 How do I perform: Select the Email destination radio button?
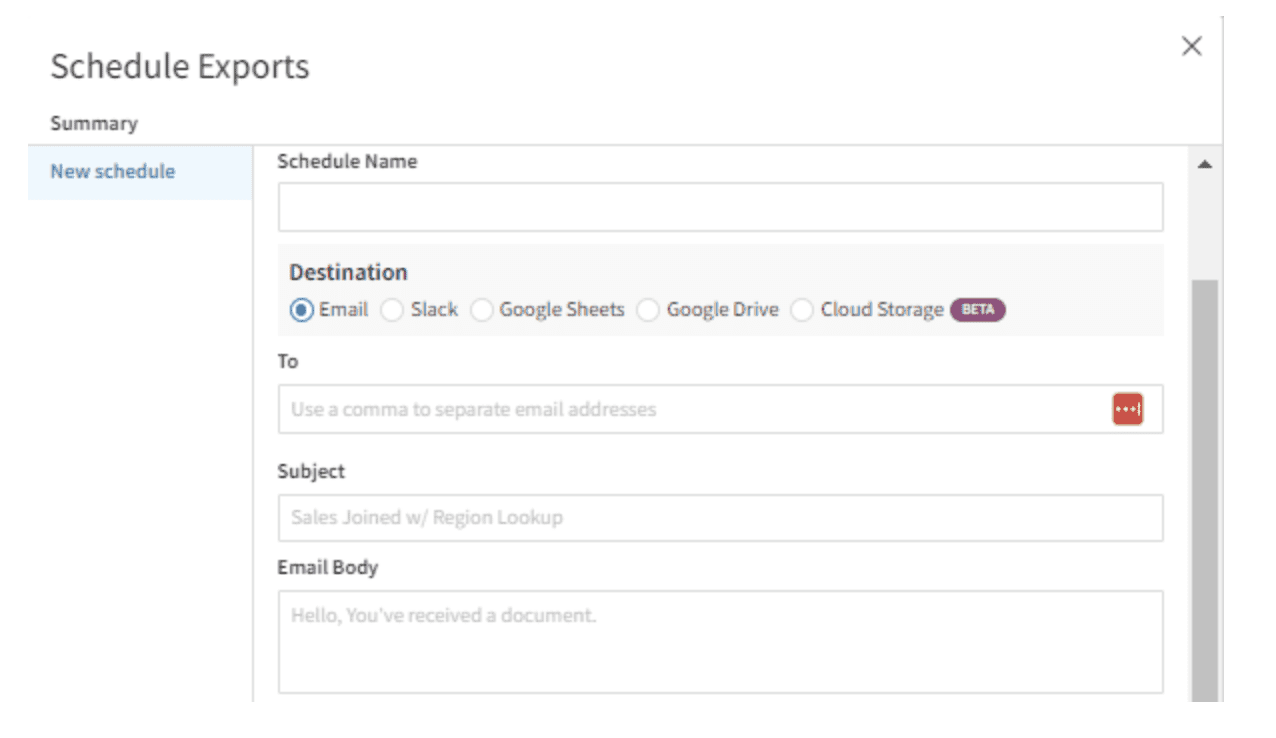point(301,310)
